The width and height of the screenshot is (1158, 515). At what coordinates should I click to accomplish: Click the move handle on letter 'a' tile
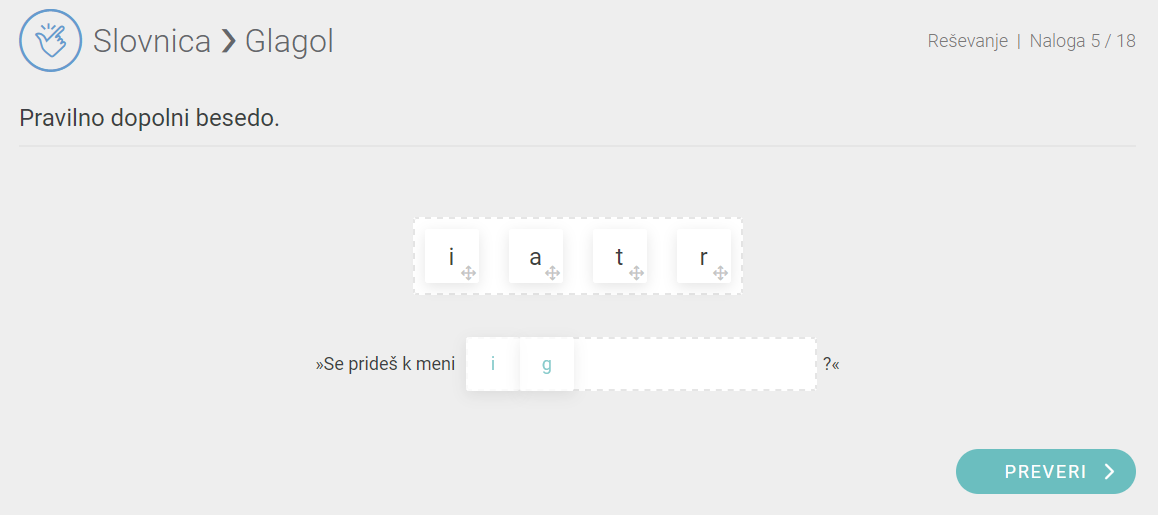click(x=552, y=273)
